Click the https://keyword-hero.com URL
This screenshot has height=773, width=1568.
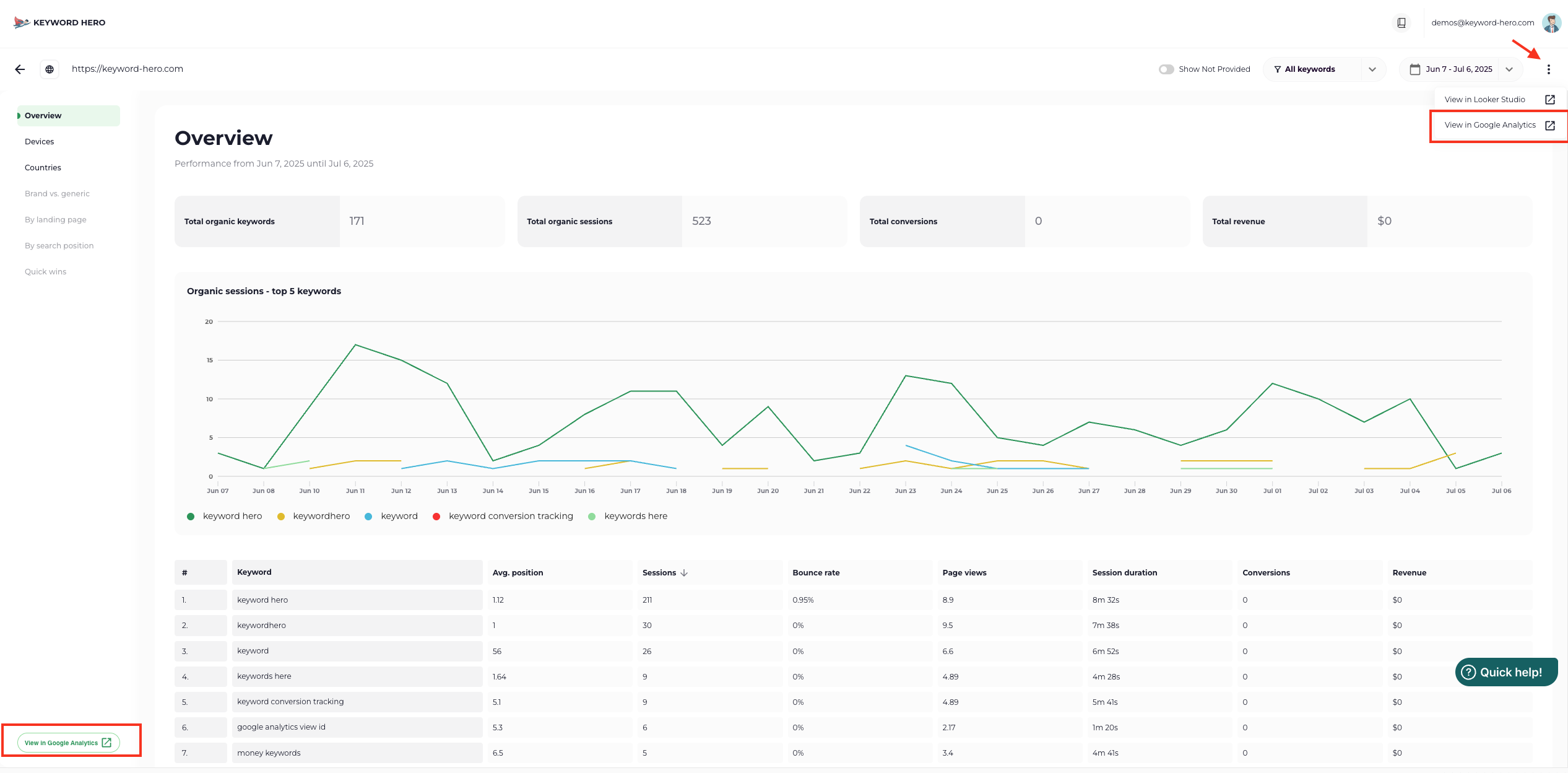pos(128,69)
